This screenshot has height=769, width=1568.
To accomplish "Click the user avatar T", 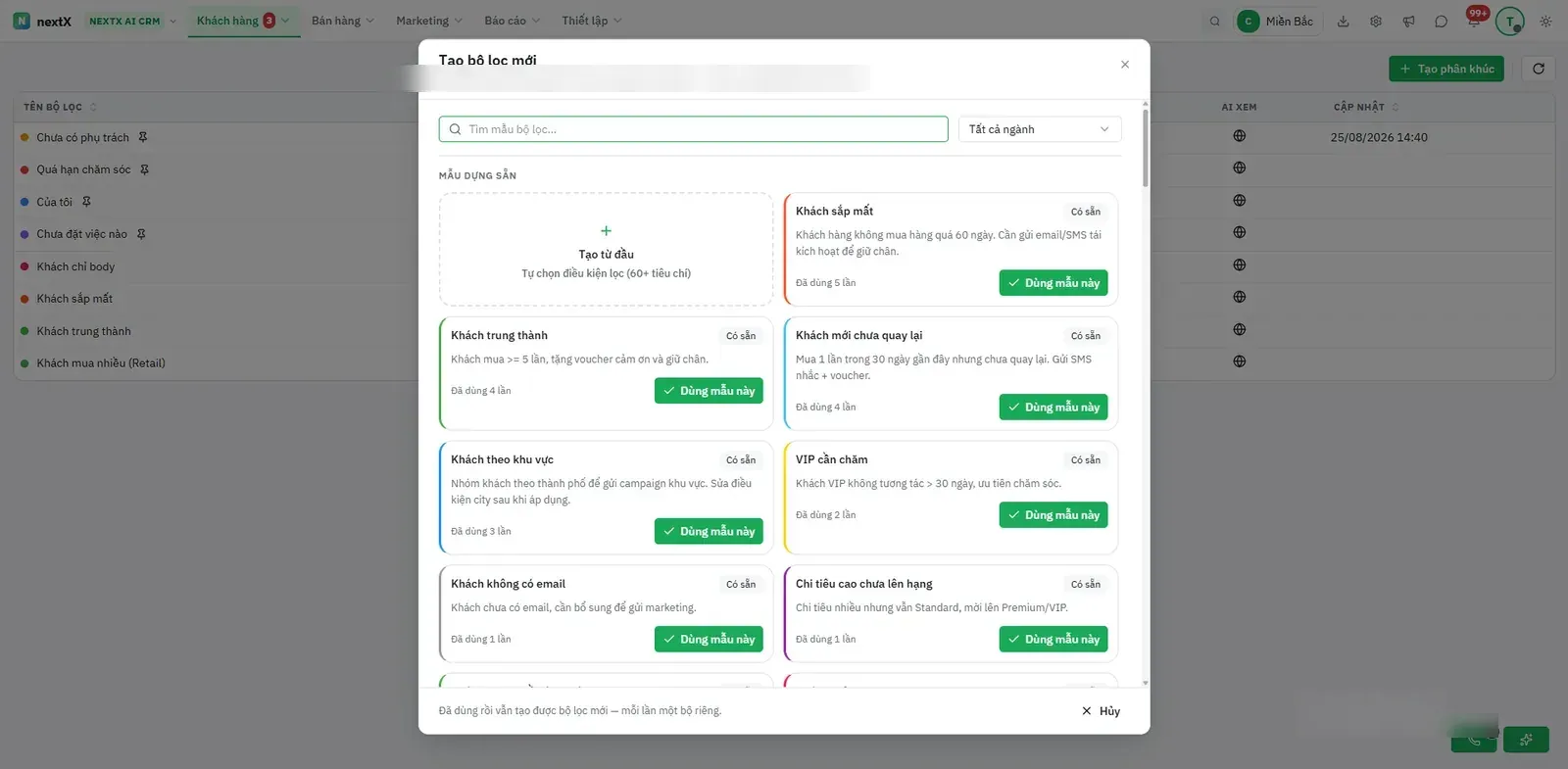I will click(1510, 21).
